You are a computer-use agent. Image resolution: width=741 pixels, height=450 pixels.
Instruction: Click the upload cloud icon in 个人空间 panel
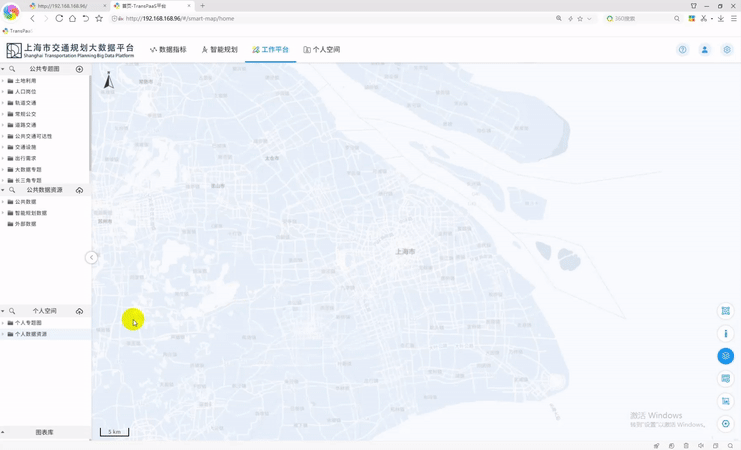[x=79, y=311]
